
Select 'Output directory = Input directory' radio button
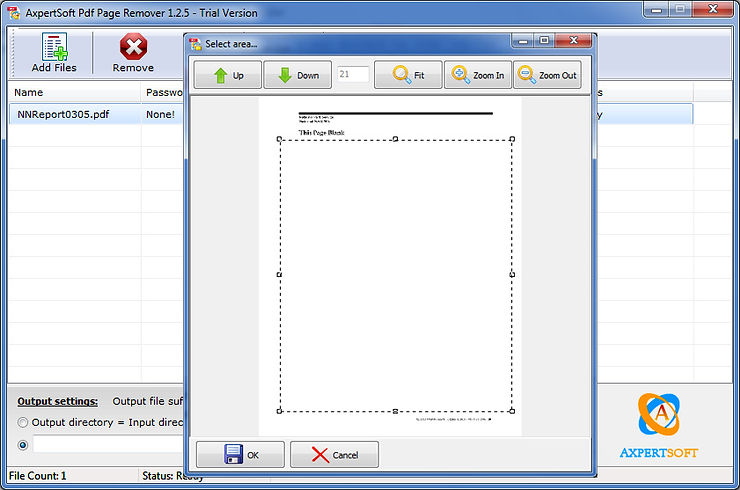(x=22, y=422)
